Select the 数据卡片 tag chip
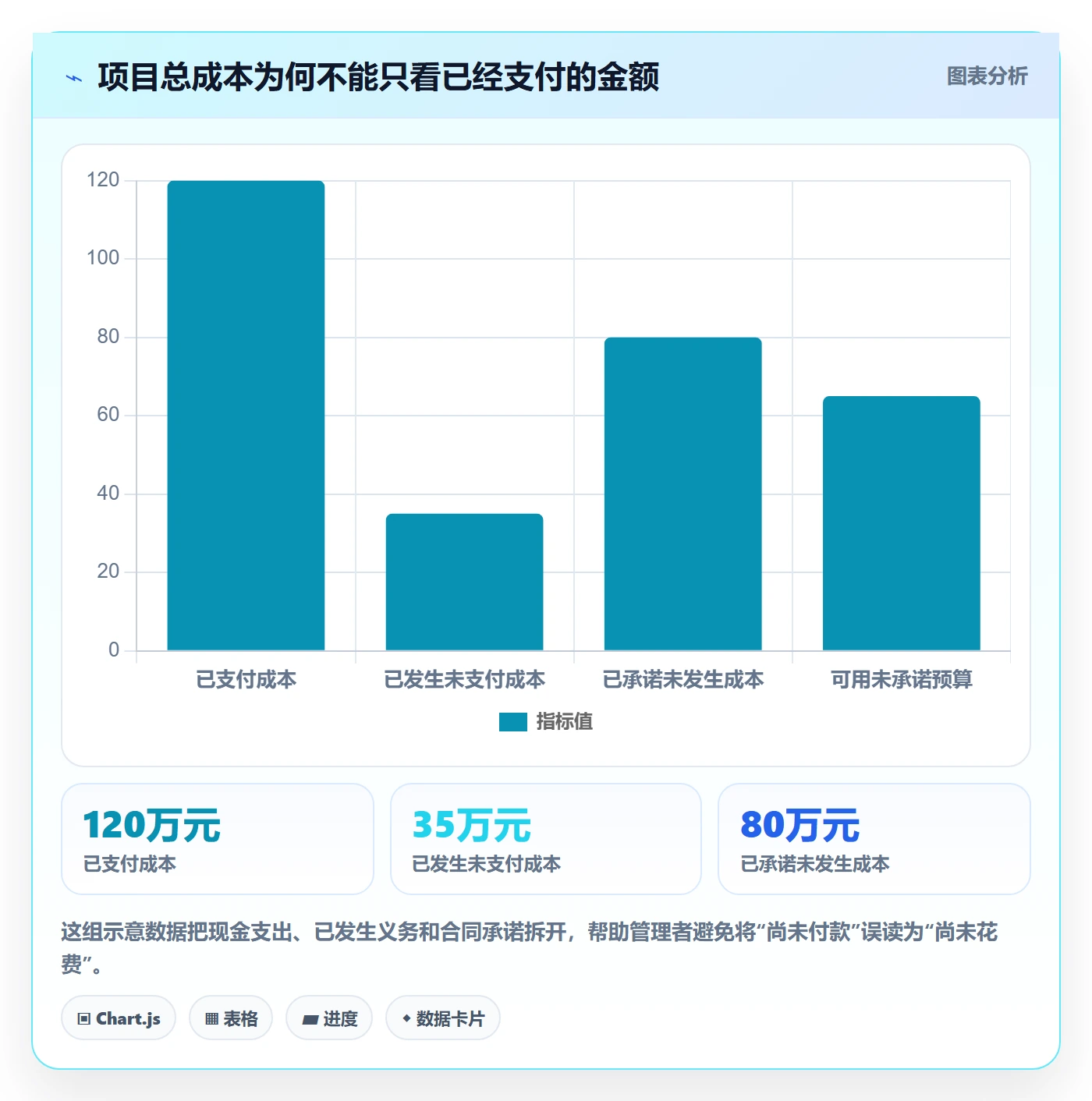The image size is (1092, 1101). pyautogui.click(x=443, y=1018)
